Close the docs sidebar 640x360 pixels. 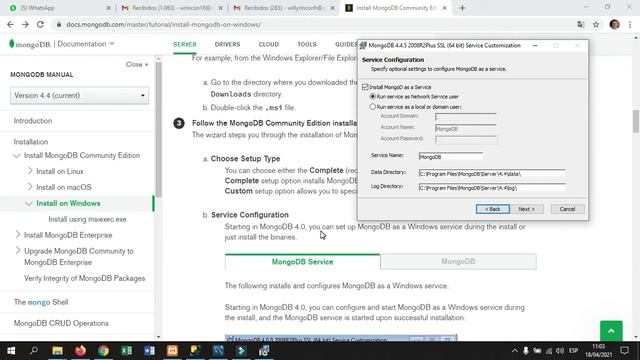coord(137,64)
